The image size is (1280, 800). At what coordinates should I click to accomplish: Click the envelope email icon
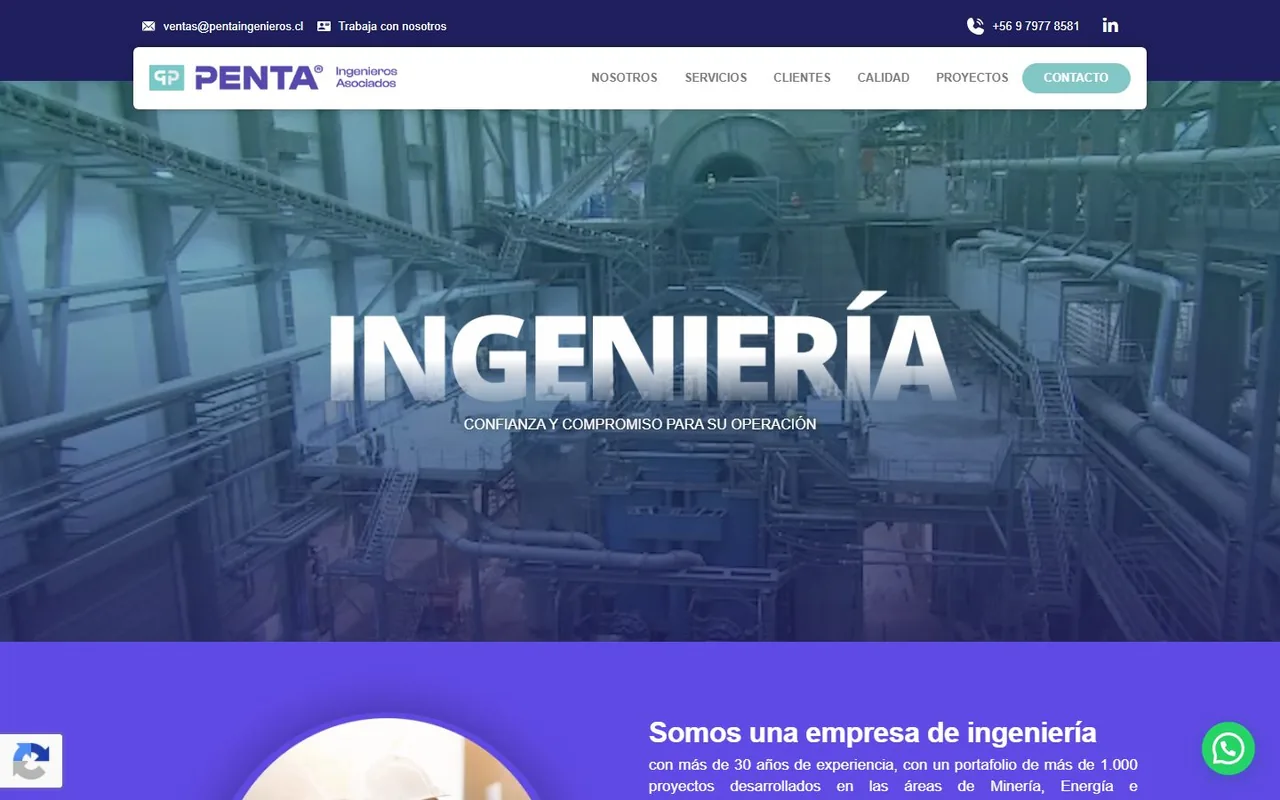pos(149,26)
